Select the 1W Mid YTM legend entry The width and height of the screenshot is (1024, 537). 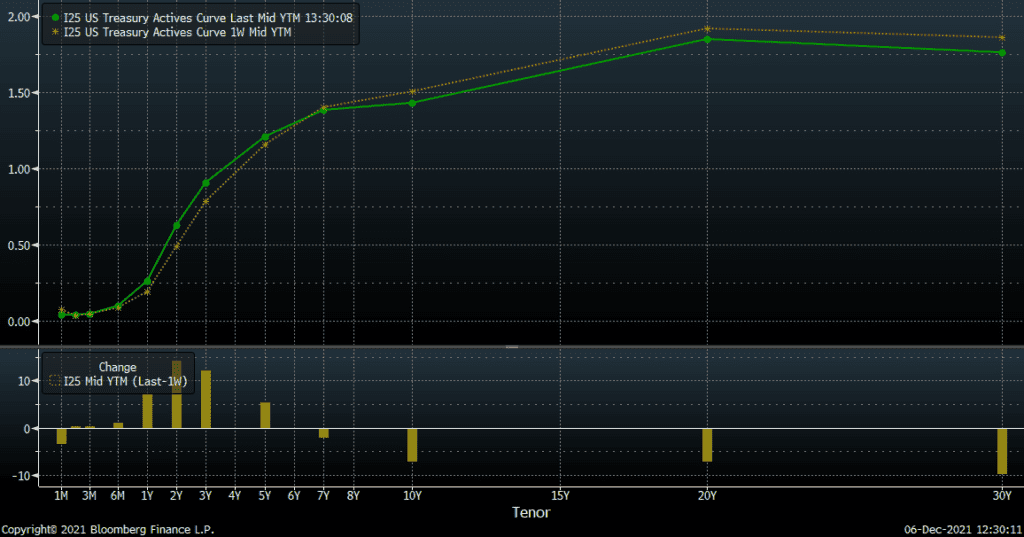tap(177, 32)
